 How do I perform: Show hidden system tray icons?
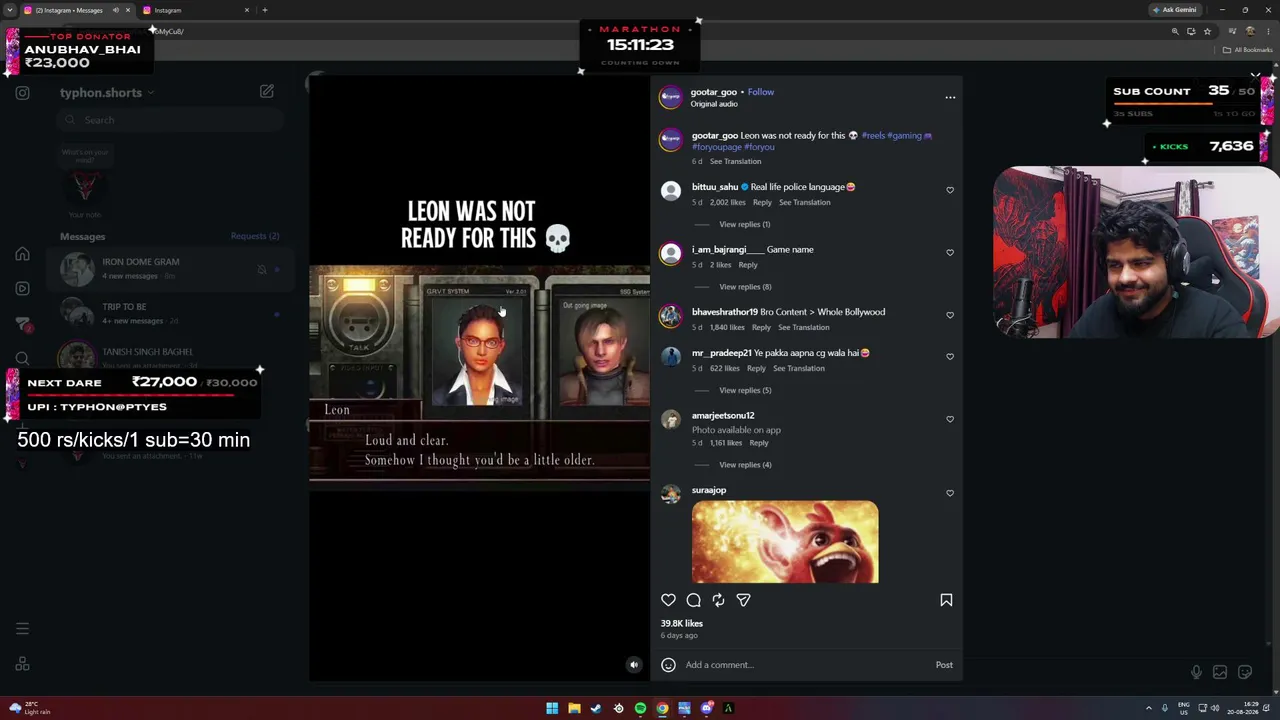point(1149,708)
